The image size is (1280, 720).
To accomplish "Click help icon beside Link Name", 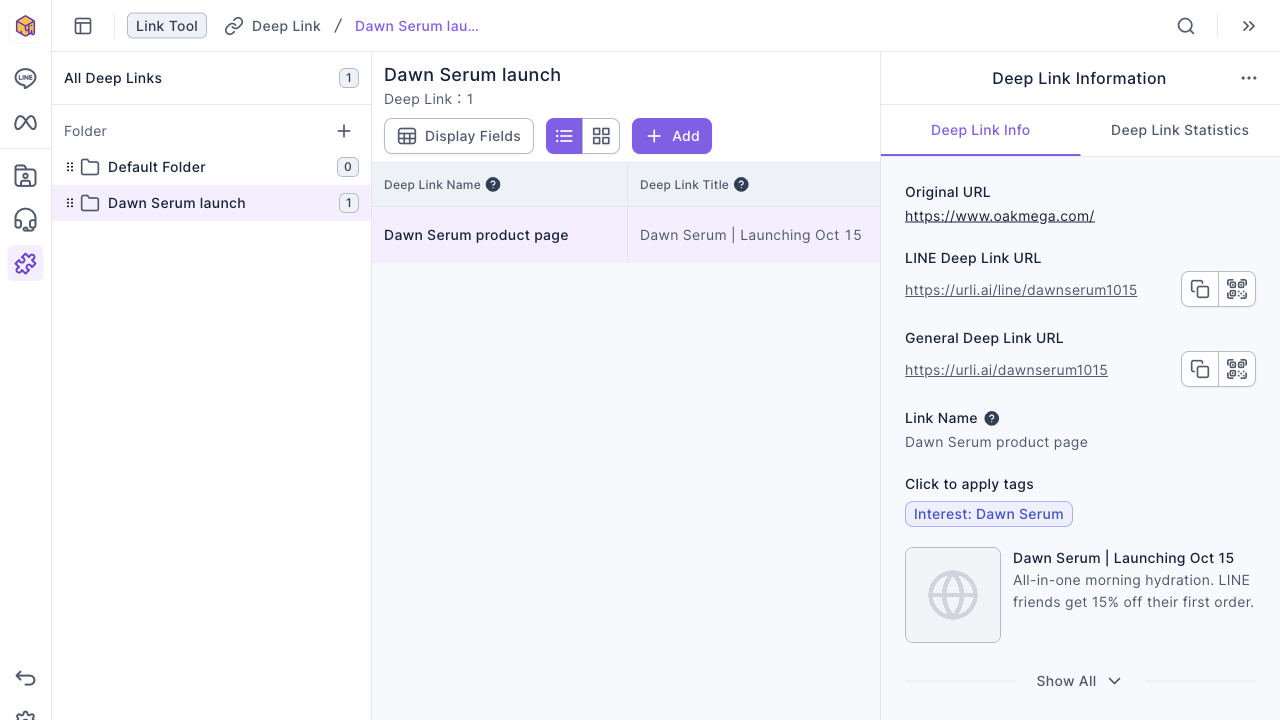I will point(992,418).
